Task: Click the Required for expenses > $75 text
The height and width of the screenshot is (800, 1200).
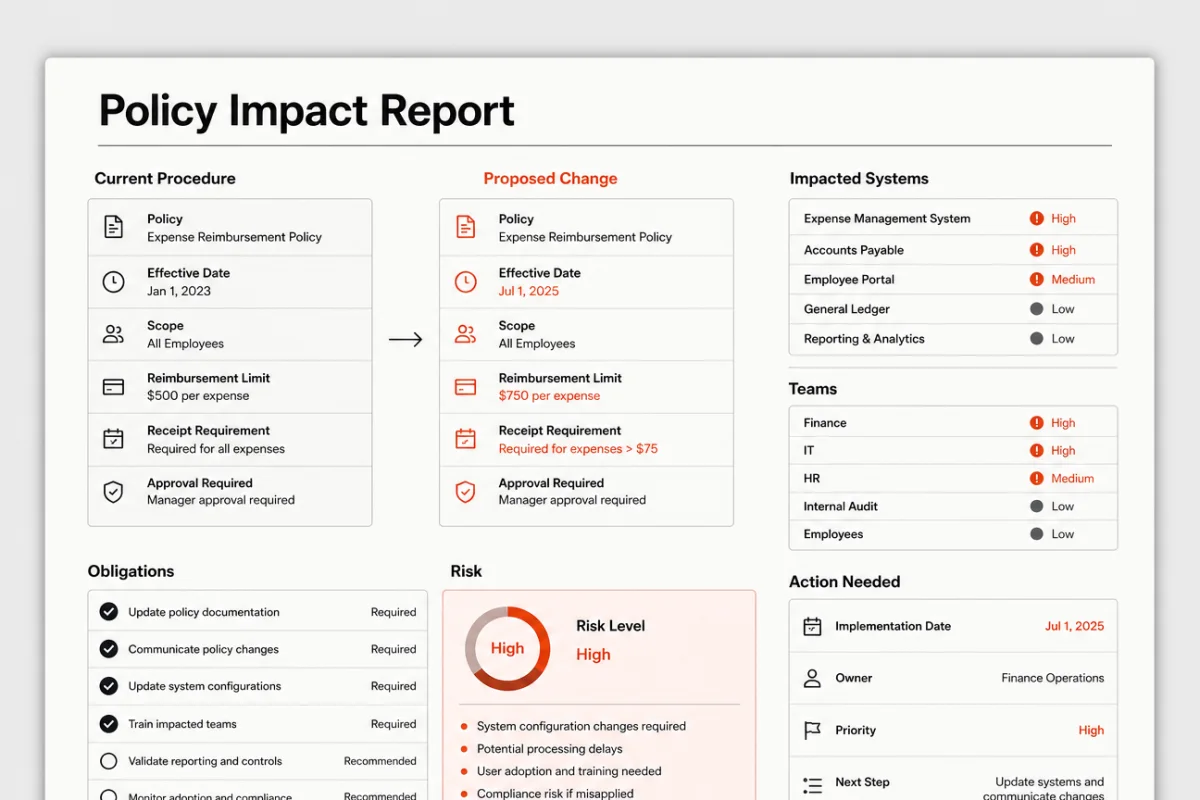Action: [x=578, y=449]
